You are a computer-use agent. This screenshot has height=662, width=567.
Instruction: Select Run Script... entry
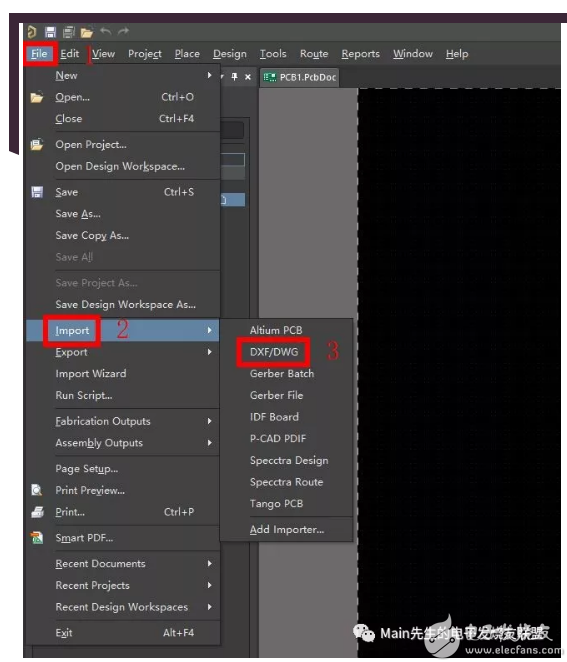click(123, 396)
